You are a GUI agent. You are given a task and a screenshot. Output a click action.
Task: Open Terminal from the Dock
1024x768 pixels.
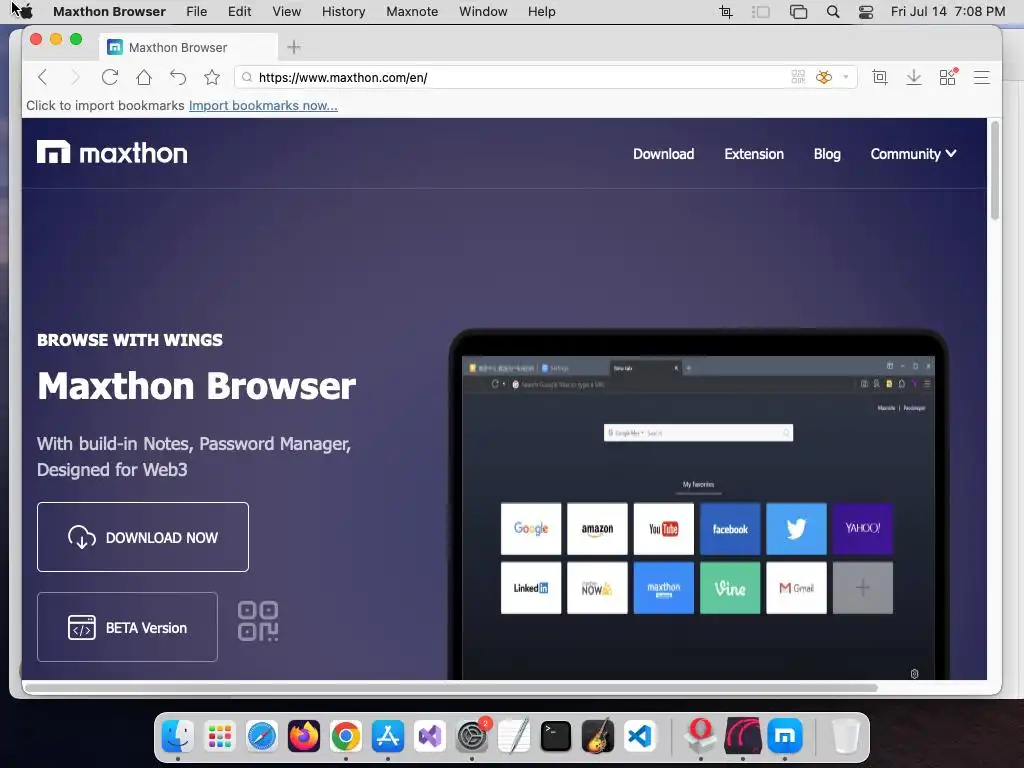click(556, 736)
